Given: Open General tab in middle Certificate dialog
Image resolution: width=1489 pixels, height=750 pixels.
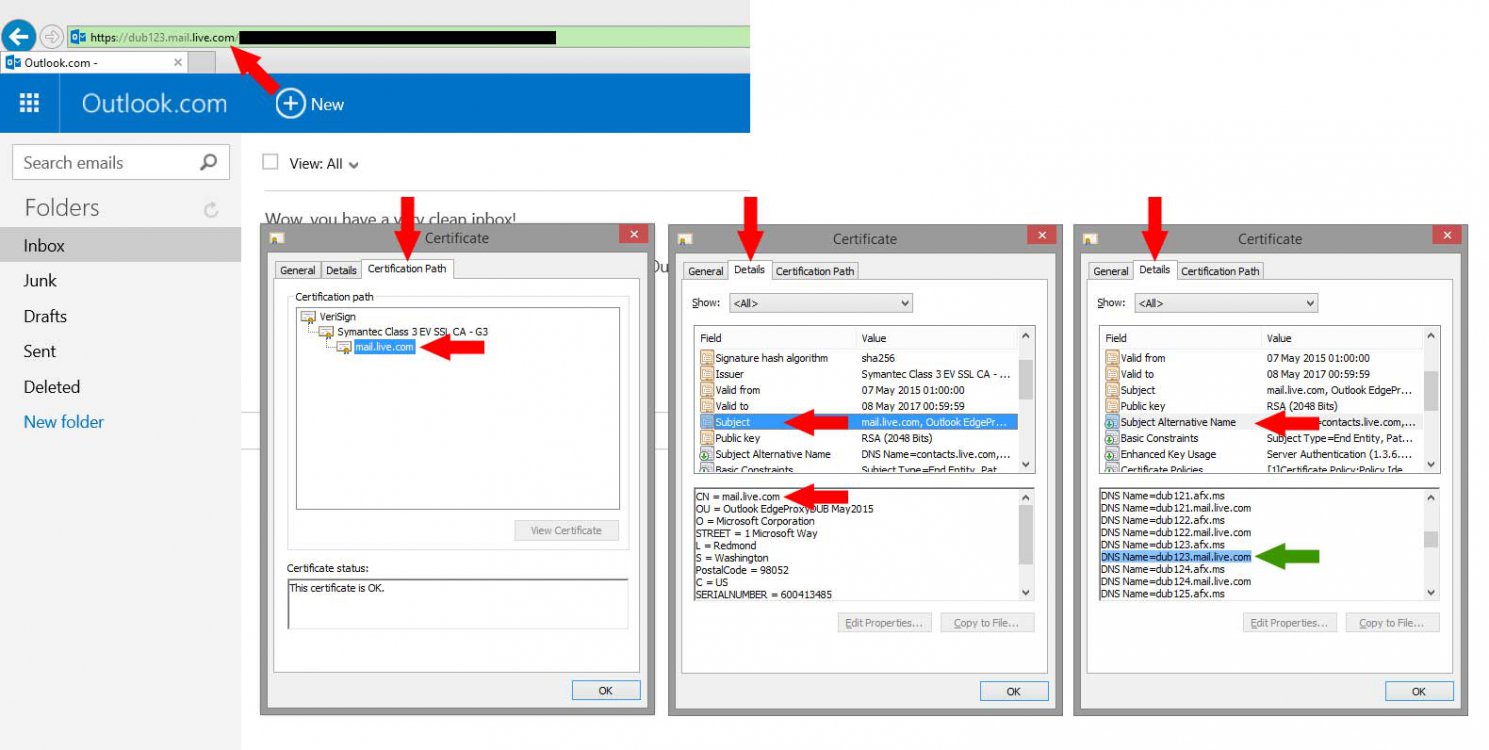Looking at the screenshot, I should click(x=706, y=271).
